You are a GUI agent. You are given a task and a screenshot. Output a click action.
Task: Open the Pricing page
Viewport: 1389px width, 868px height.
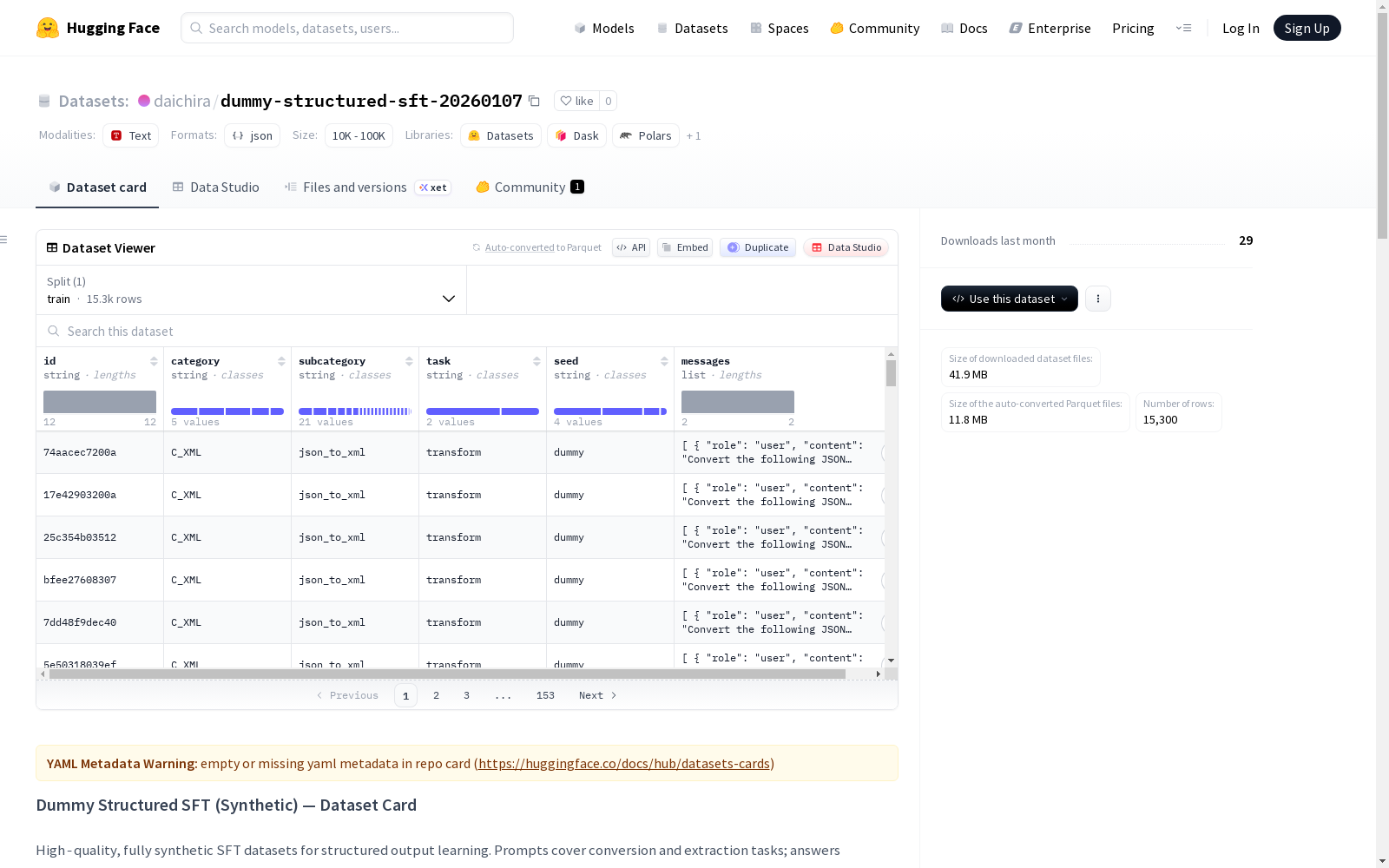click(1133, 29)
